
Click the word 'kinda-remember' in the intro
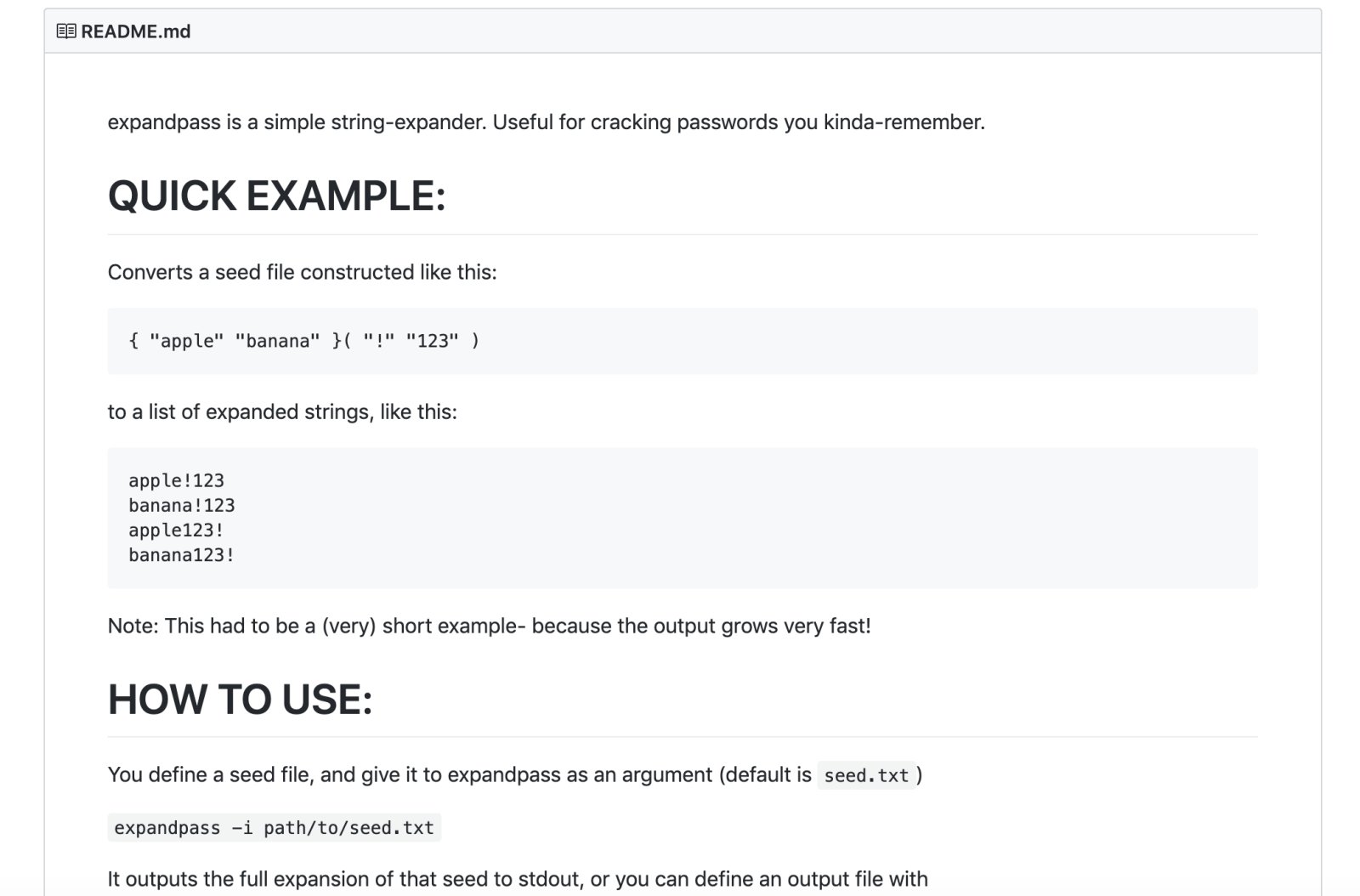coord(904,122)
